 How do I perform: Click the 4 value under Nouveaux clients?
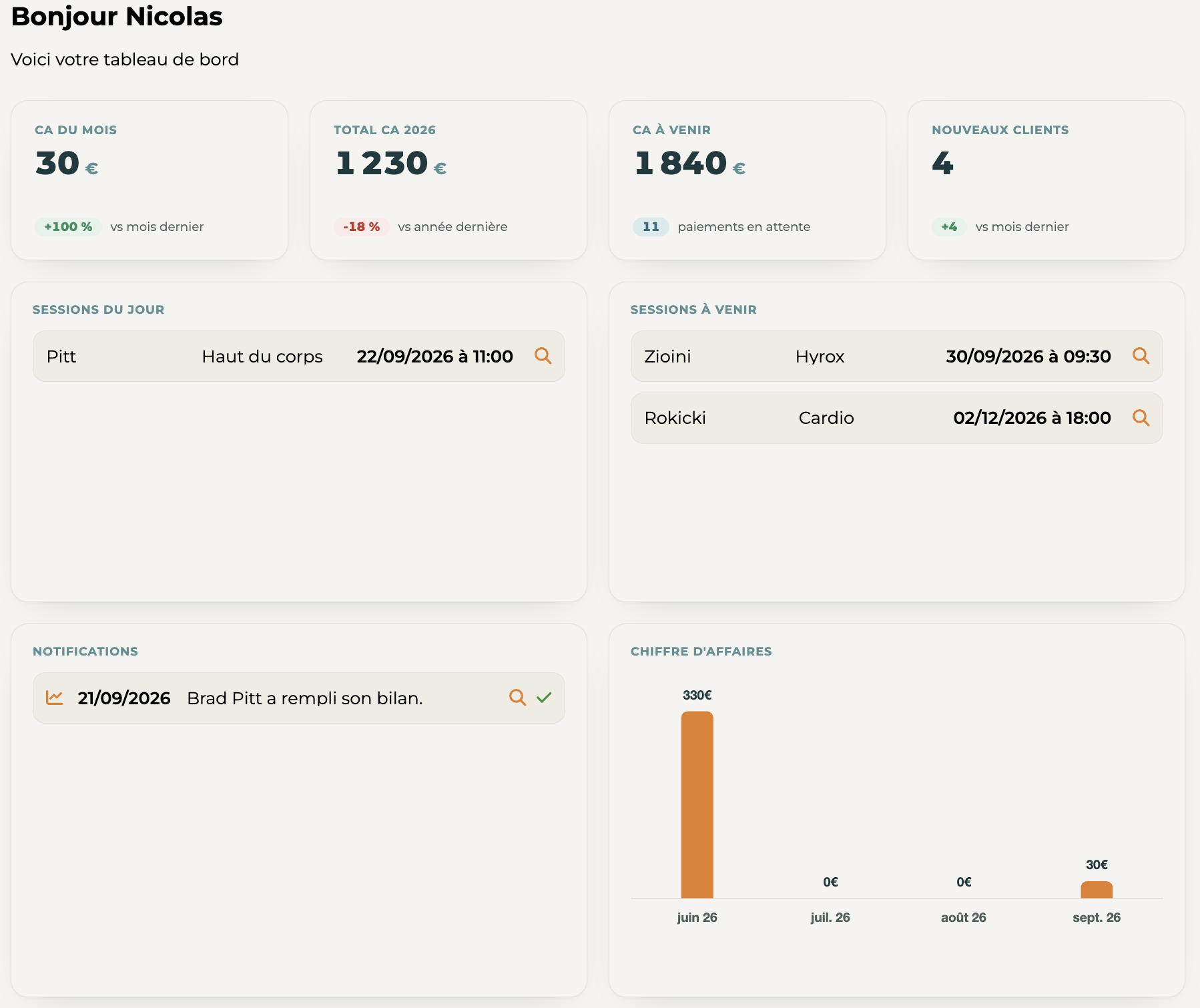(942, 164)
